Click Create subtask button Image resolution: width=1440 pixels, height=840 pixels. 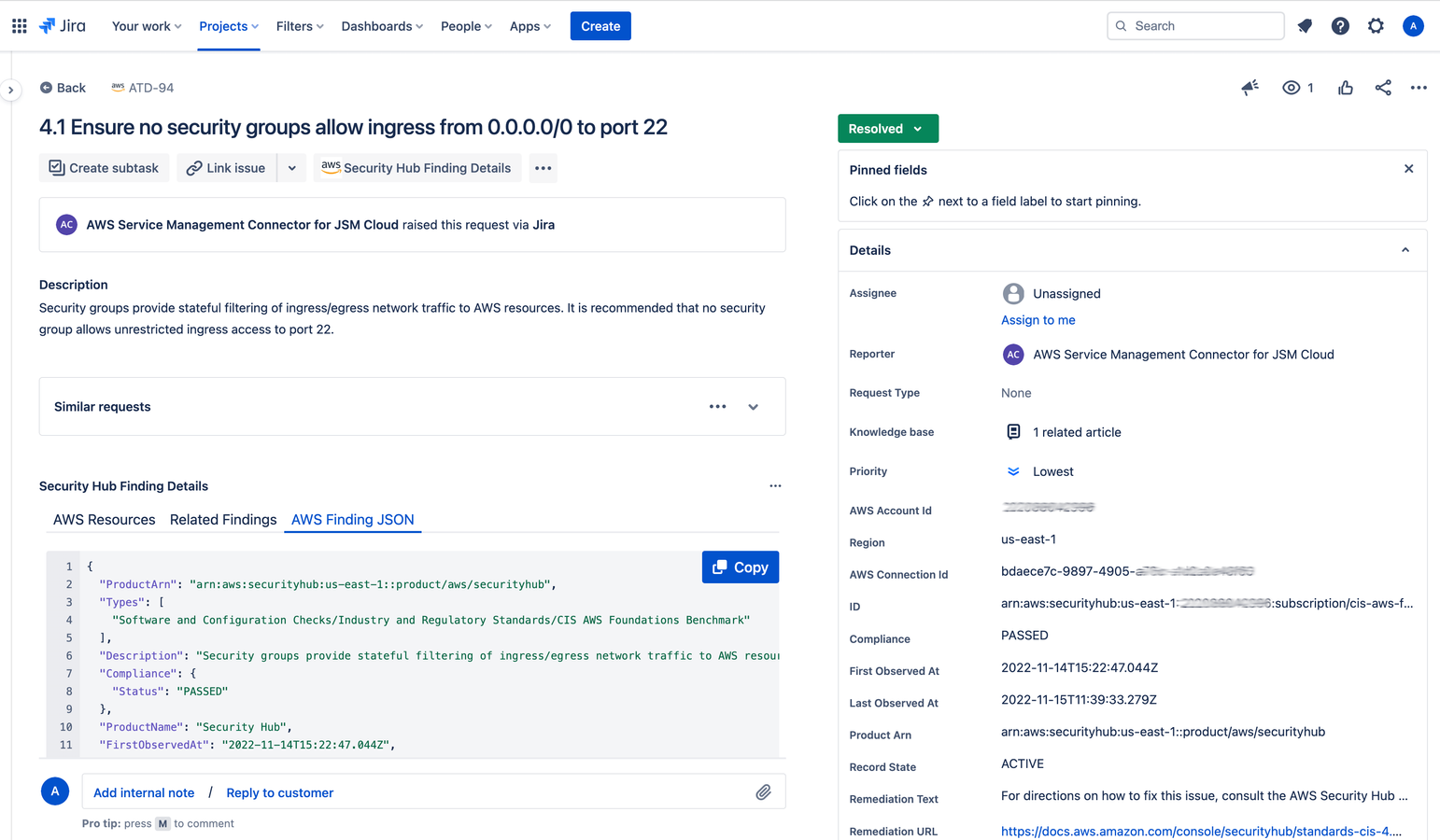pos(104,168)
